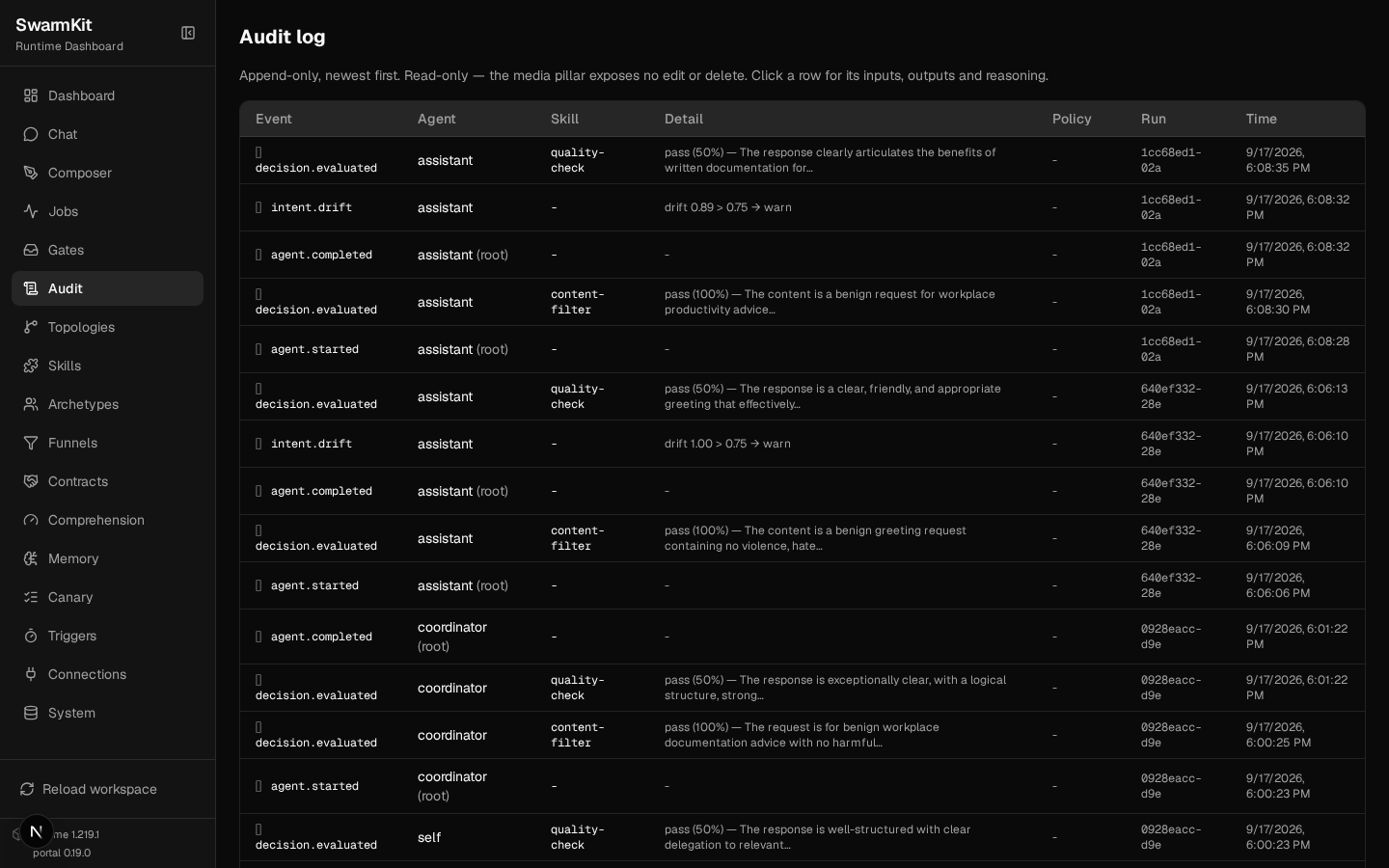
Task: Select the agent.completed row at 6:08:32 PM
Action: tap(803, 255)
